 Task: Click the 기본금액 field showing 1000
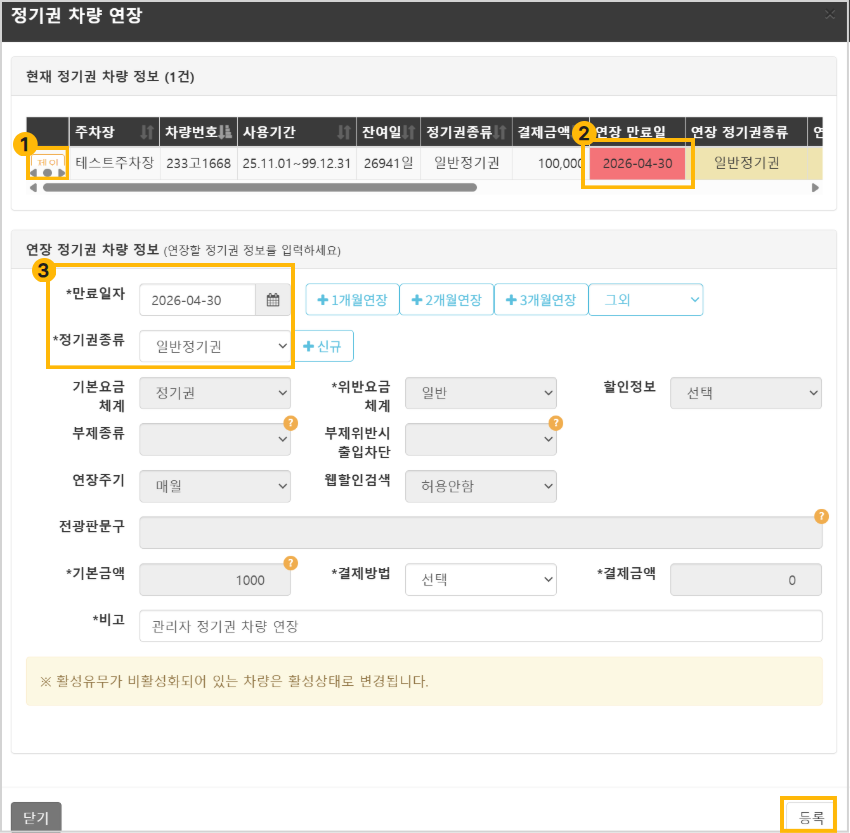215,579
